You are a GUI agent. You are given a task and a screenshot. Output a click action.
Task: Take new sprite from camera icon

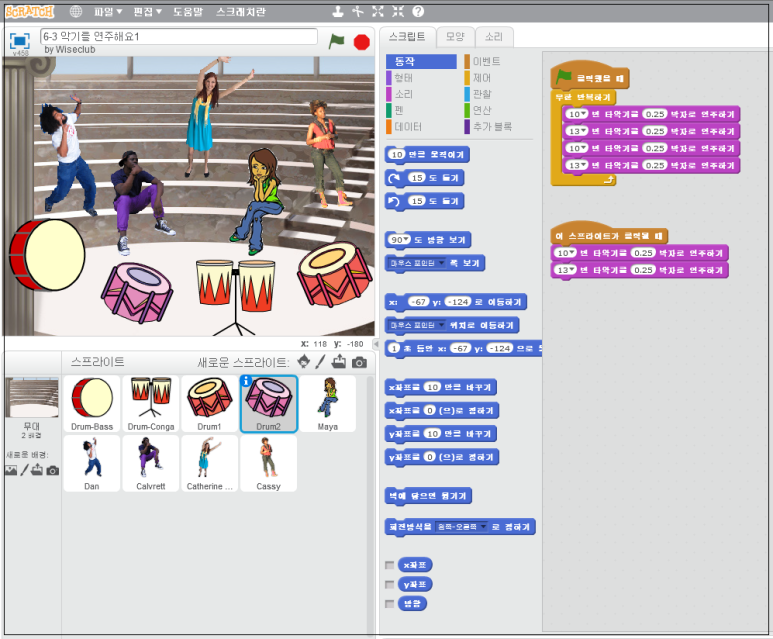pos(359,363)
